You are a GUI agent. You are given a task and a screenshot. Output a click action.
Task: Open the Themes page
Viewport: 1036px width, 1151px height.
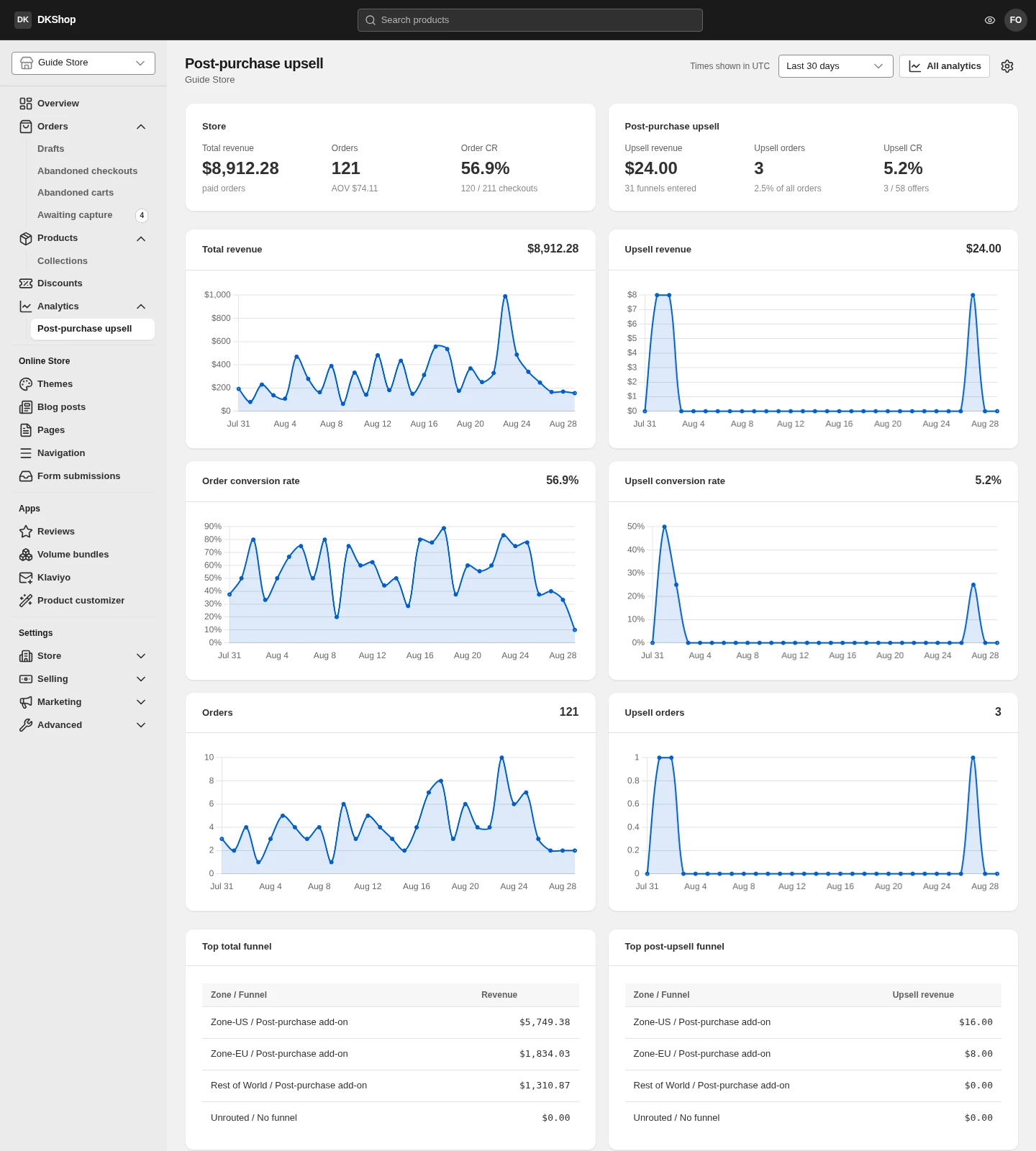pos(55,384)
